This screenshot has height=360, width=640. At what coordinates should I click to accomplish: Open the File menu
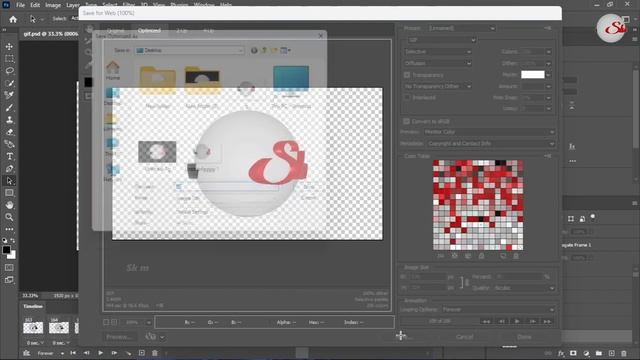click(x=20, y=5)
